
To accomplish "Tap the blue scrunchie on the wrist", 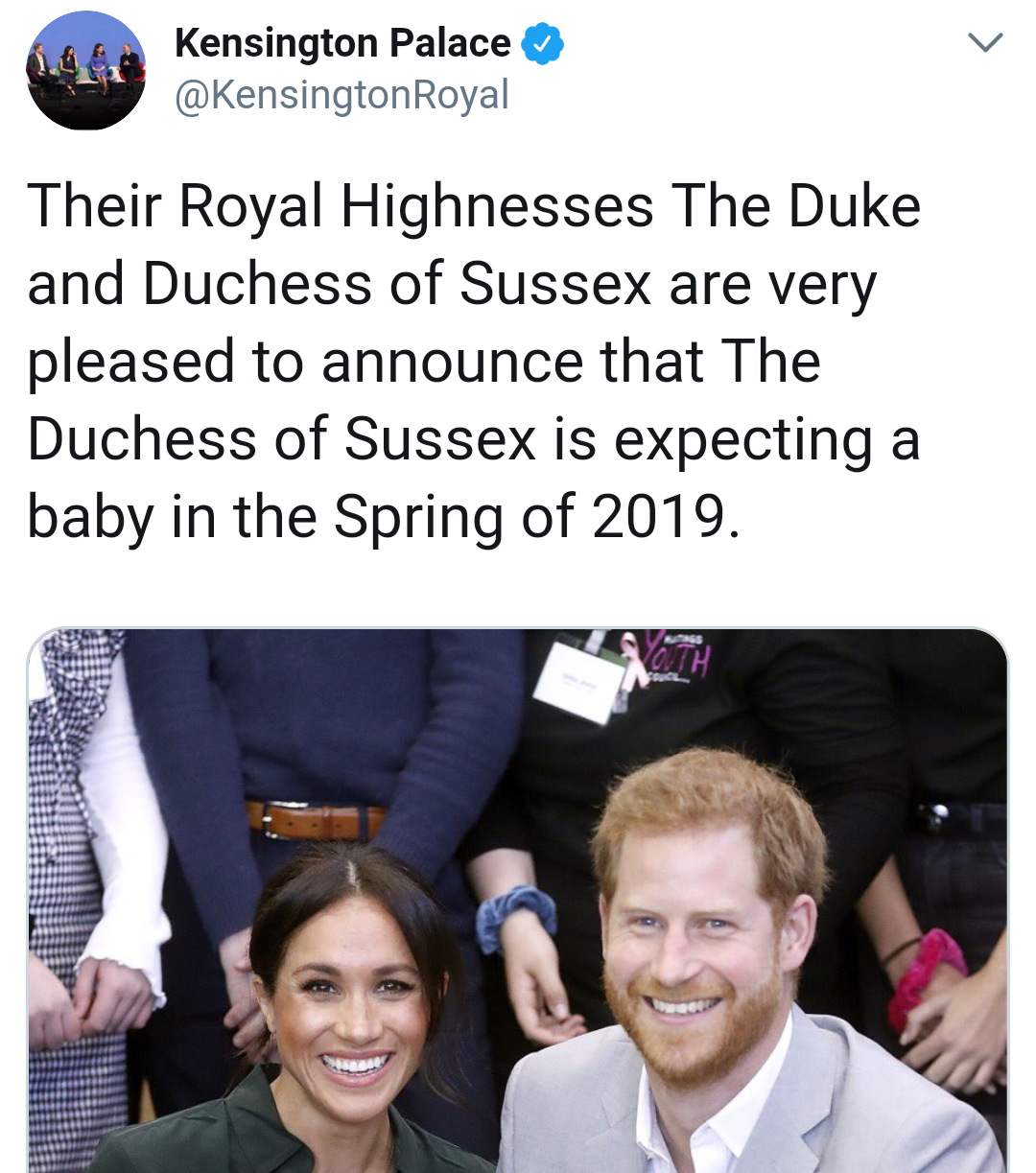I will (518, 915).
